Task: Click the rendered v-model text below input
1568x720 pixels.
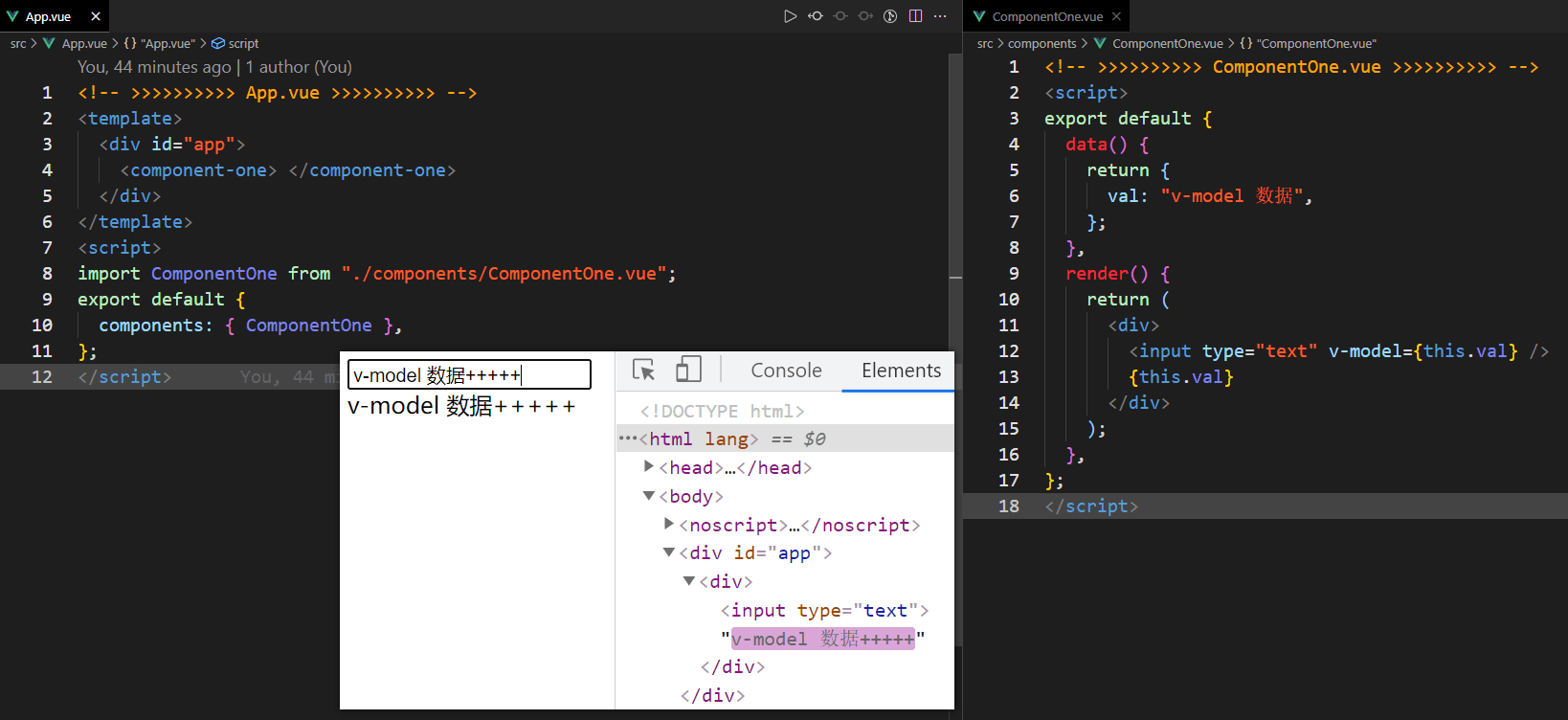Action: (x=461, y=406)
